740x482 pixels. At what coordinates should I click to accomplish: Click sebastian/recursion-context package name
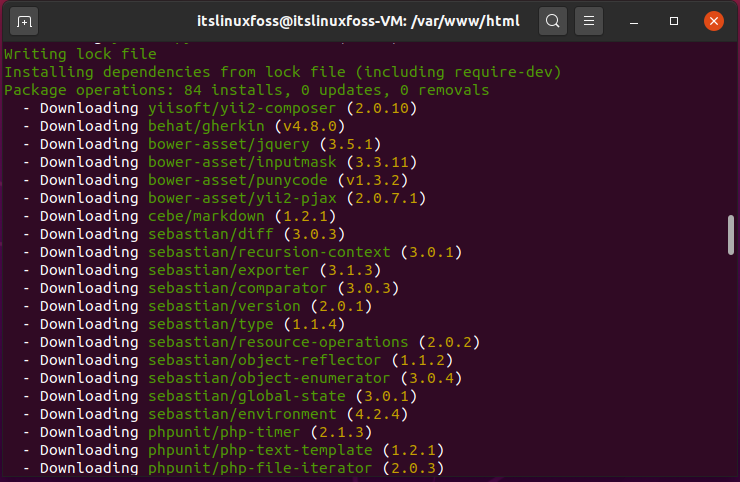click(269, 252)
